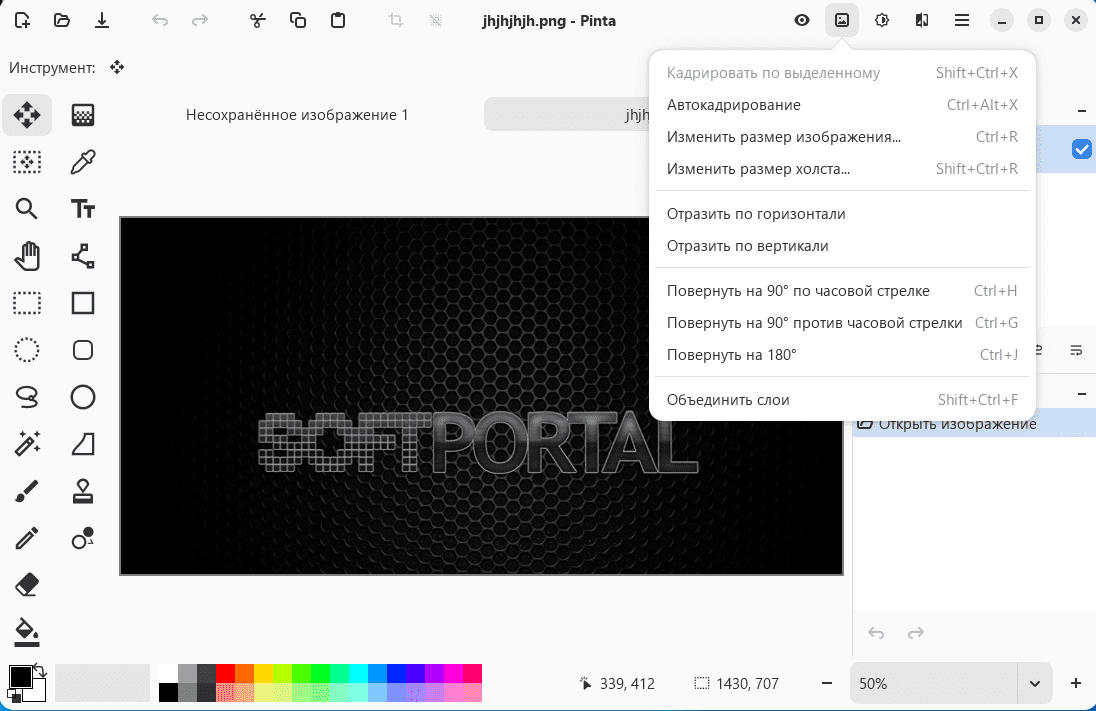This screenshot has width=1096, height=711.
Task: Paste from clipboard icon
Action: point(338,20)
